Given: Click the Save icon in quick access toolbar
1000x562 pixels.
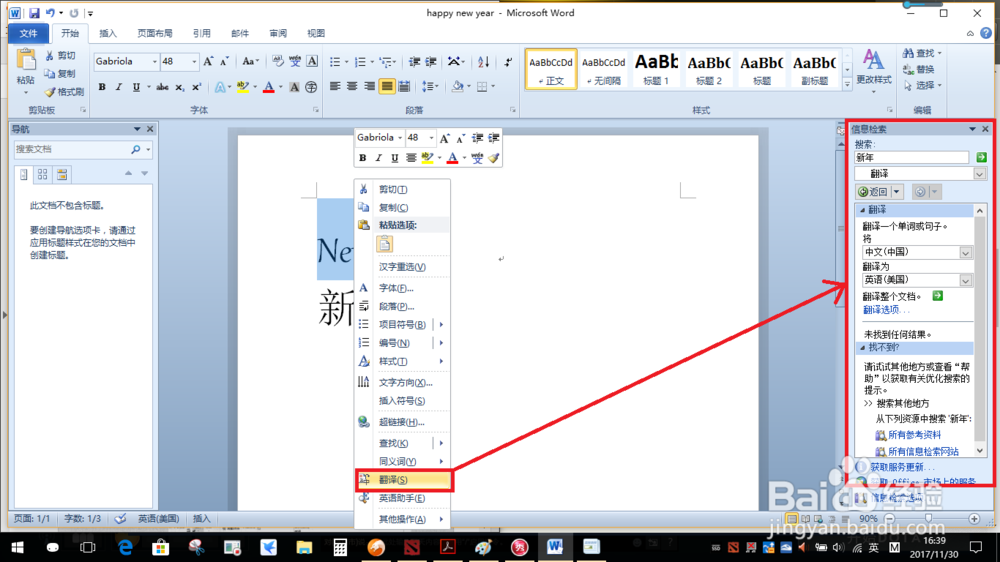Looking at the screenshot, I should click(x=34, y=13).
